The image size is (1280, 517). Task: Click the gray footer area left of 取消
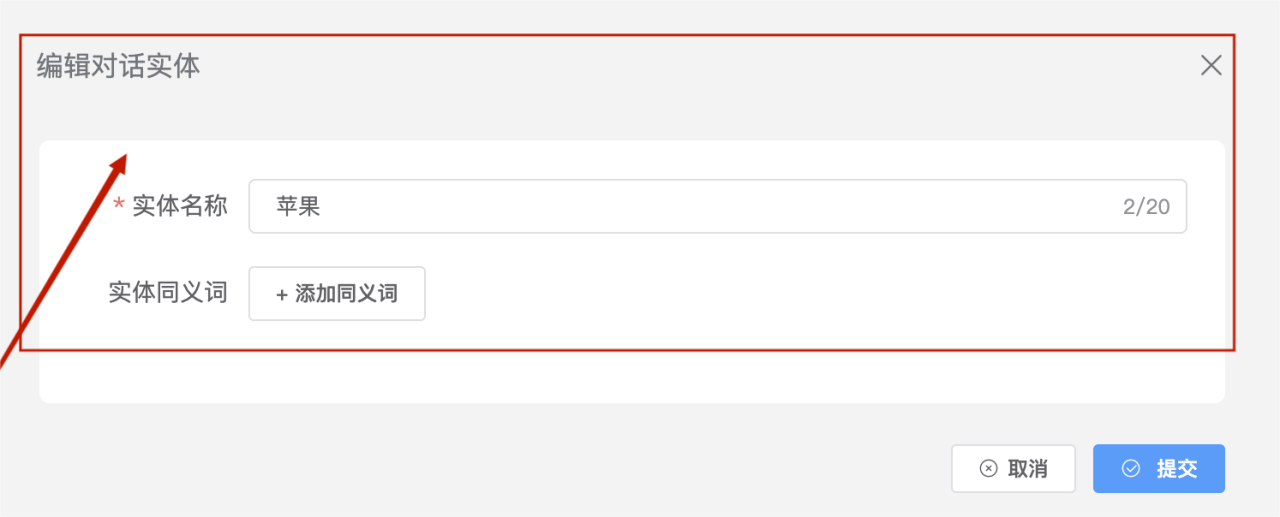coord(480,469)
